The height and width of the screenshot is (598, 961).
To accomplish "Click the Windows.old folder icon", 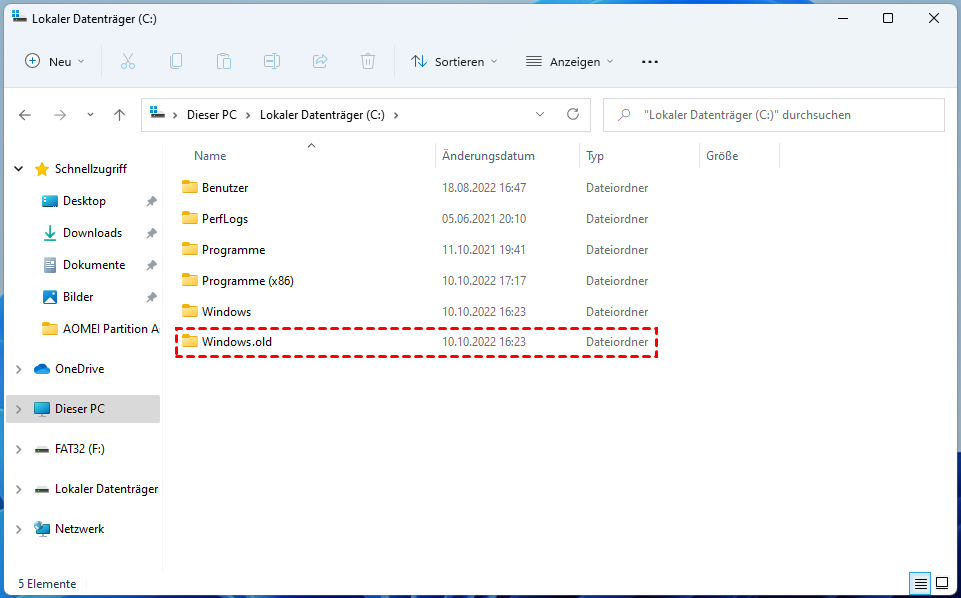I will click(190, 341).
